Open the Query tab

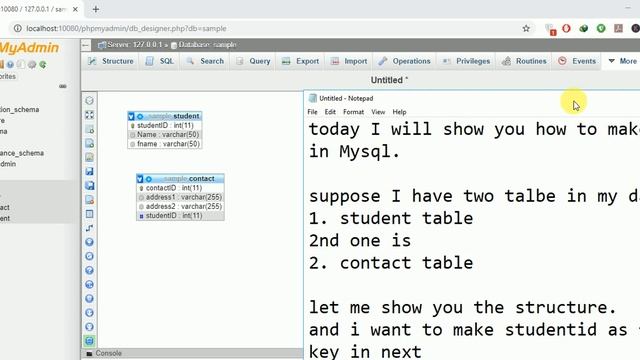(x=253, y=61)
